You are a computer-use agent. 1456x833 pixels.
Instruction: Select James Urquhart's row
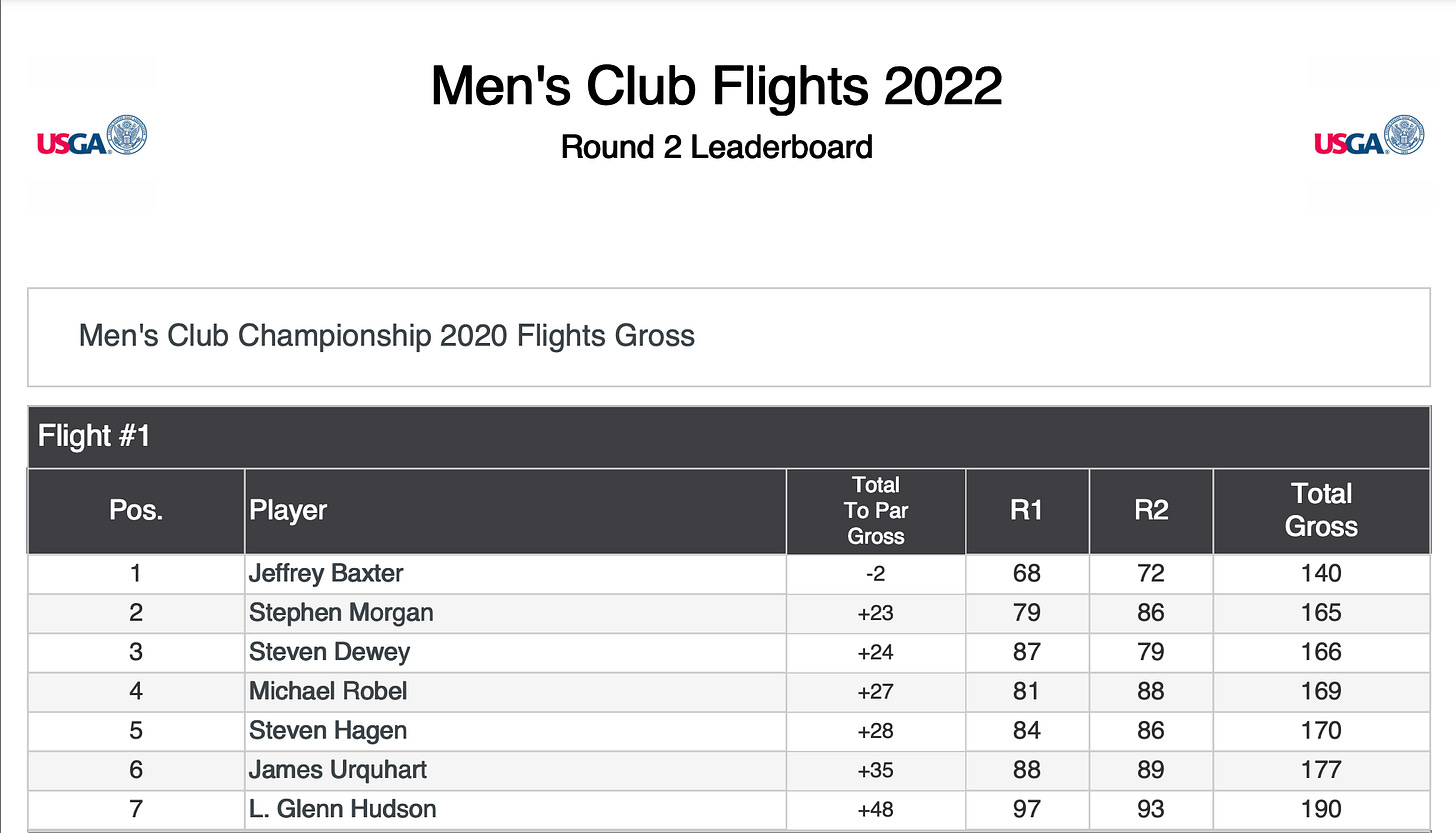point(728,770)
